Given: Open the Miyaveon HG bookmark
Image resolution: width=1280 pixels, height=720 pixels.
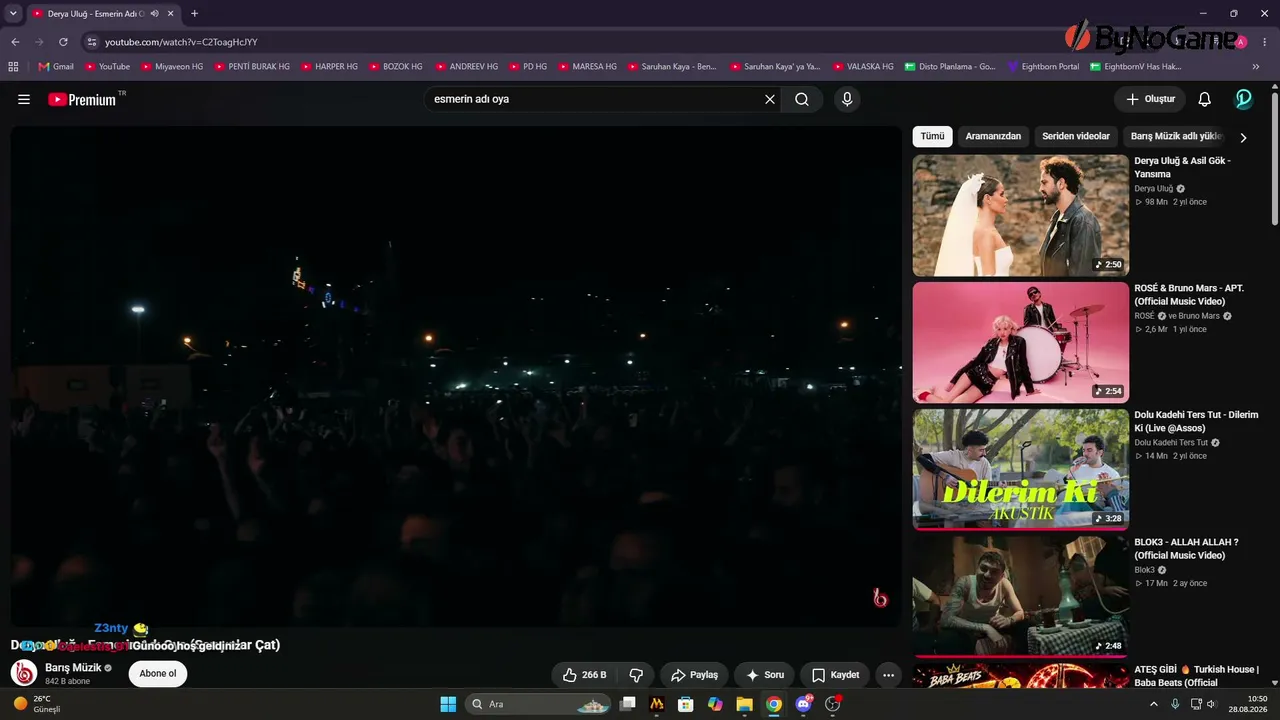Looking at the screenshot, I should [172, 67].
